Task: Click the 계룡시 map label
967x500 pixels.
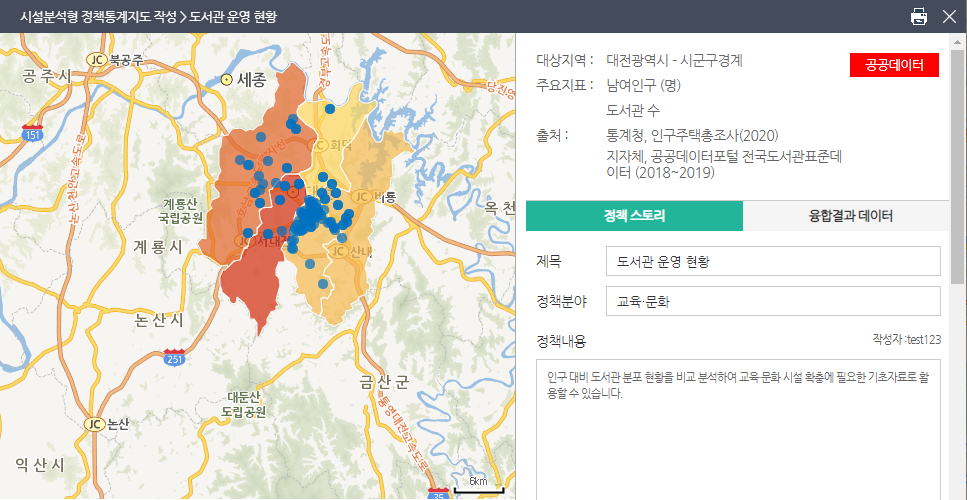Action: [x=158, y=247]
